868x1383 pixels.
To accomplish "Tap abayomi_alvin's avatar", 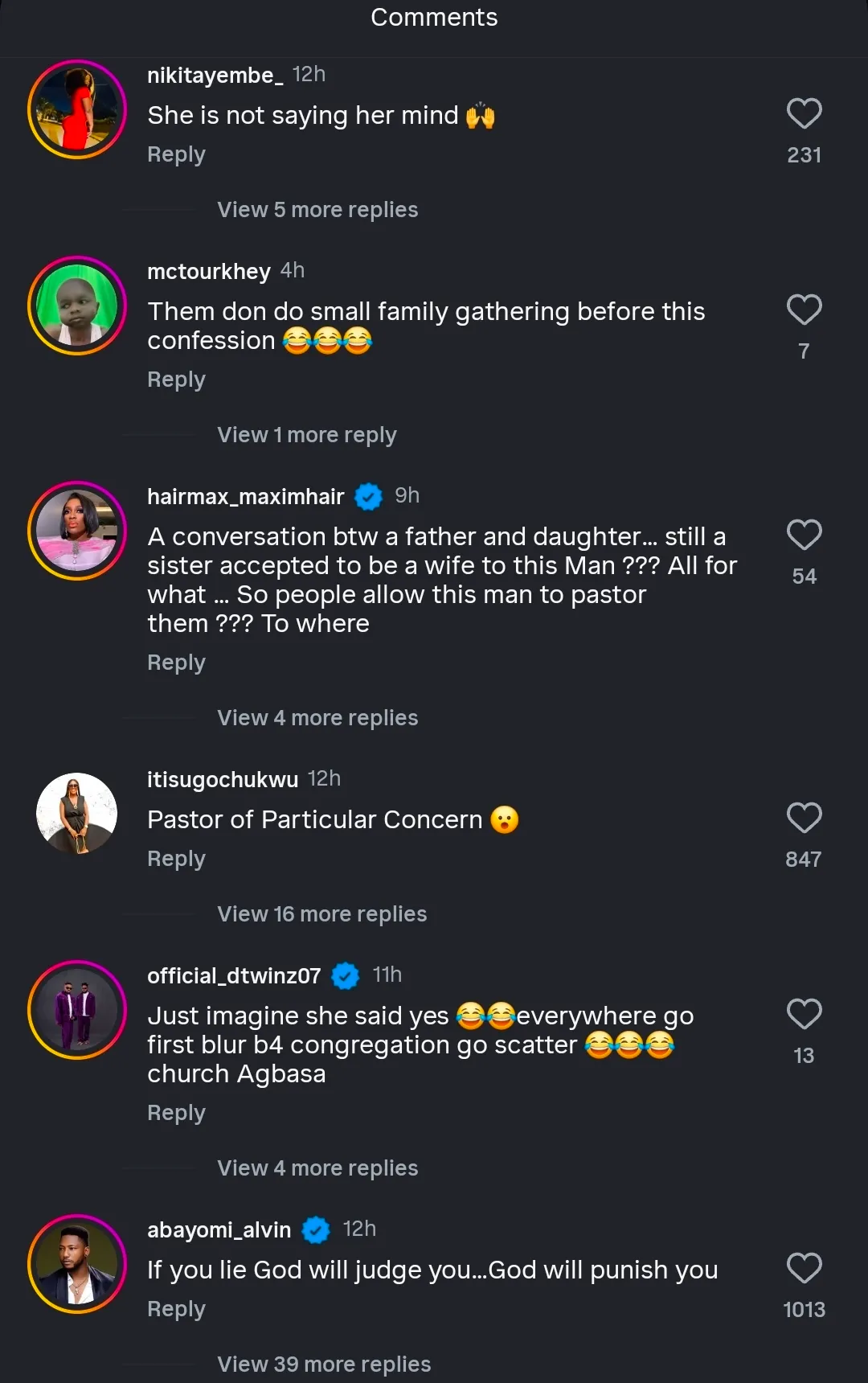I will click(x=77, y=1264).
